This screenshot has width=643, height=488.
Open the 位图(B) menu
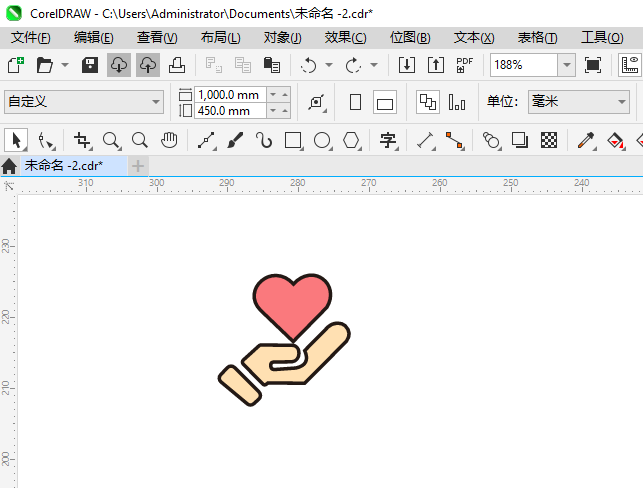[x=410, y=38]
